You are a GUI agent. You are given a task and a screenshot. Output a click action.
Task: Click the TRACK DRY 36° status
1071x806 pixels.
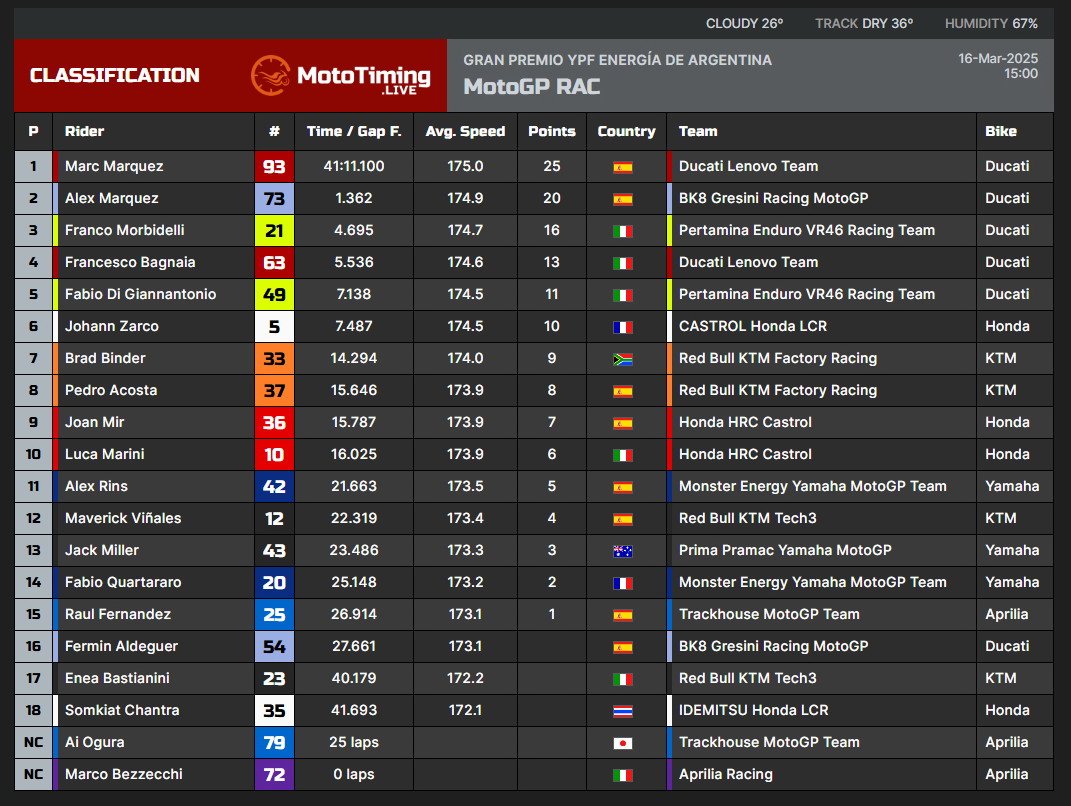click(x=864, y=24)
